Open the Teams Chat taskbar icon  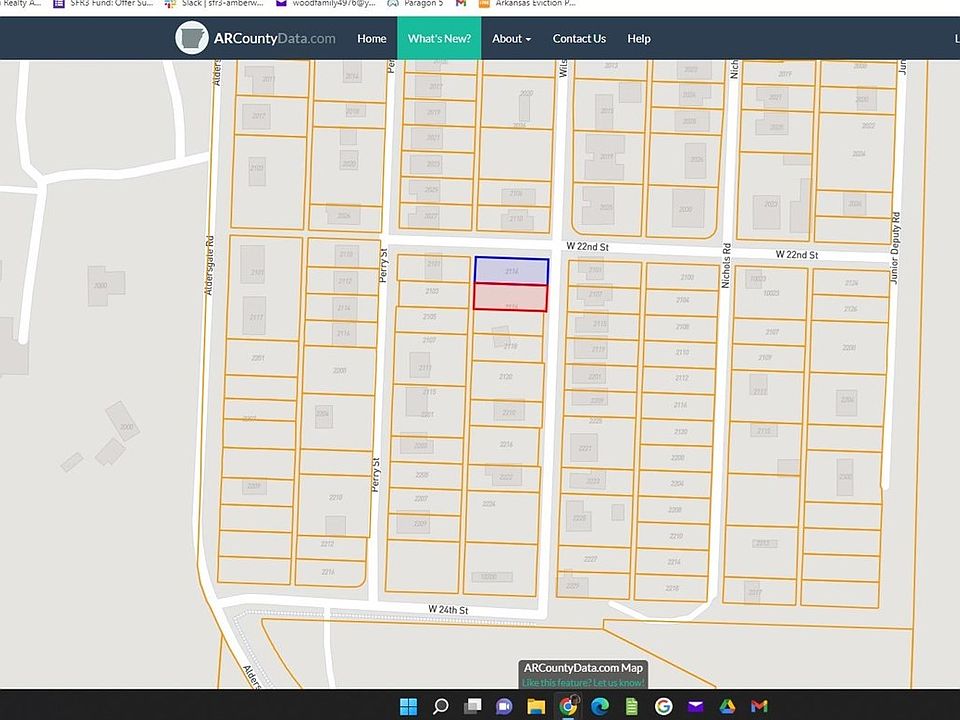coord(504,707)
